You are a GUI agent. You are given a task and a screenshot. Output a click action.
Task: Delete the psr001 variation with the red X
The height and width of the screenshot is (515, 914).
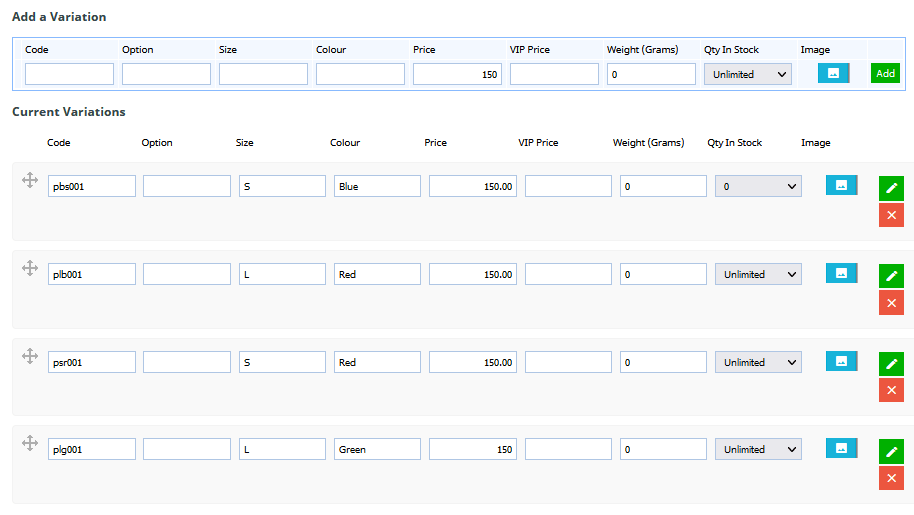click(x=891, y=390)
